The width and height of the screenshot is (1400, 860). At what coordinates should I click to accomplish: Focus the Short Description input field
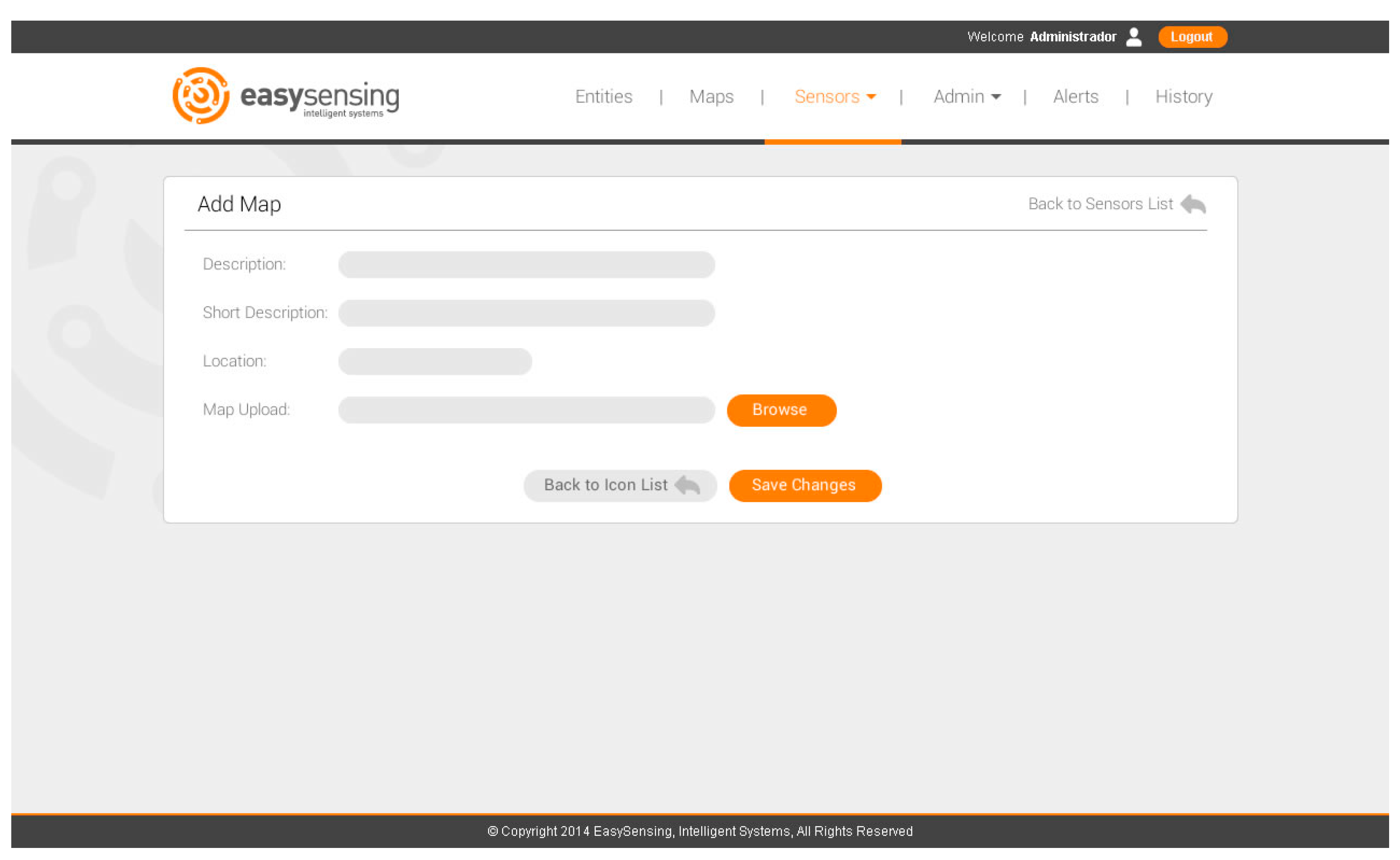point(526,313)
